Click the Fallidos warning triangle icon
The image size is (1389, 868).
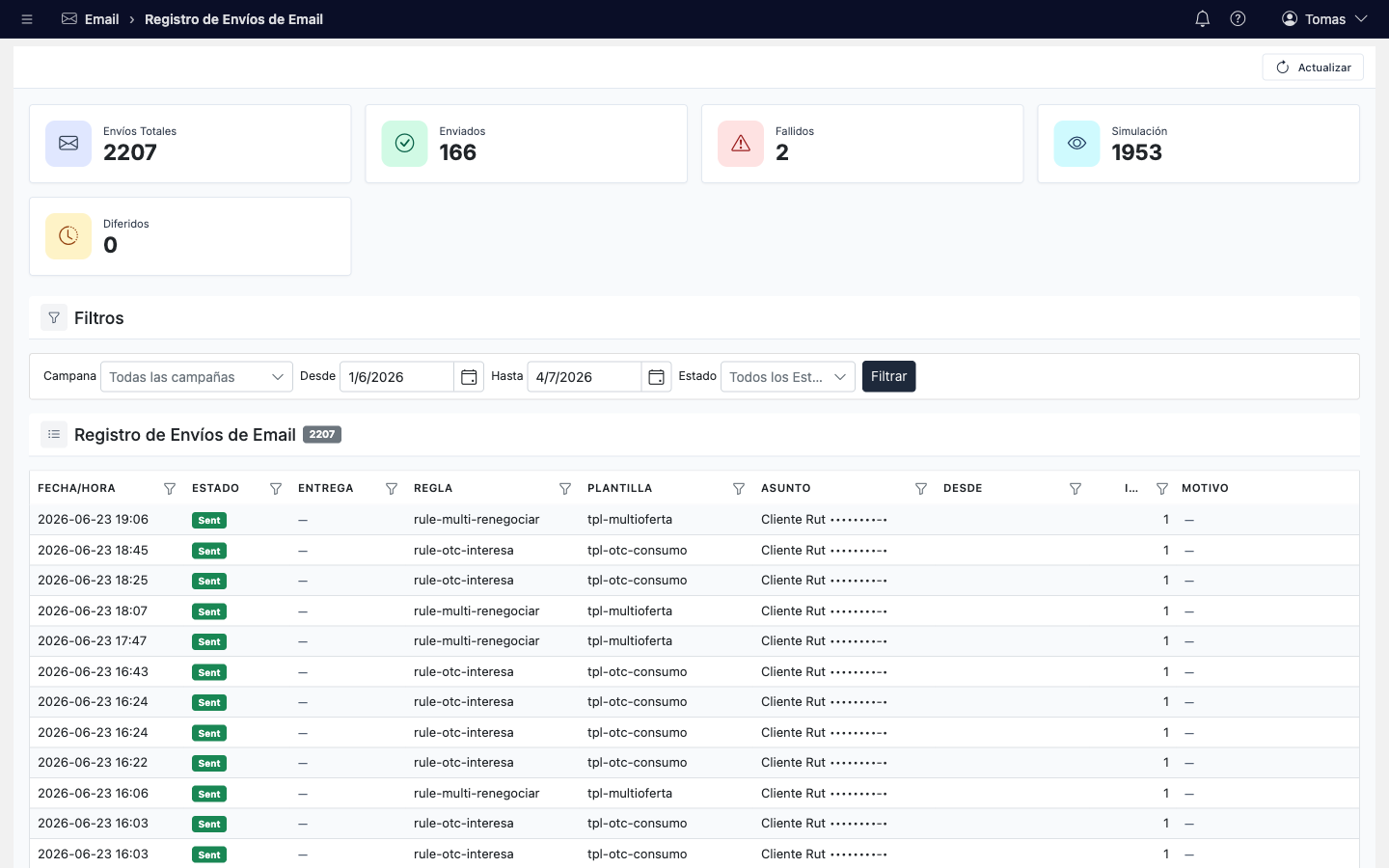(x=741, y=144)
